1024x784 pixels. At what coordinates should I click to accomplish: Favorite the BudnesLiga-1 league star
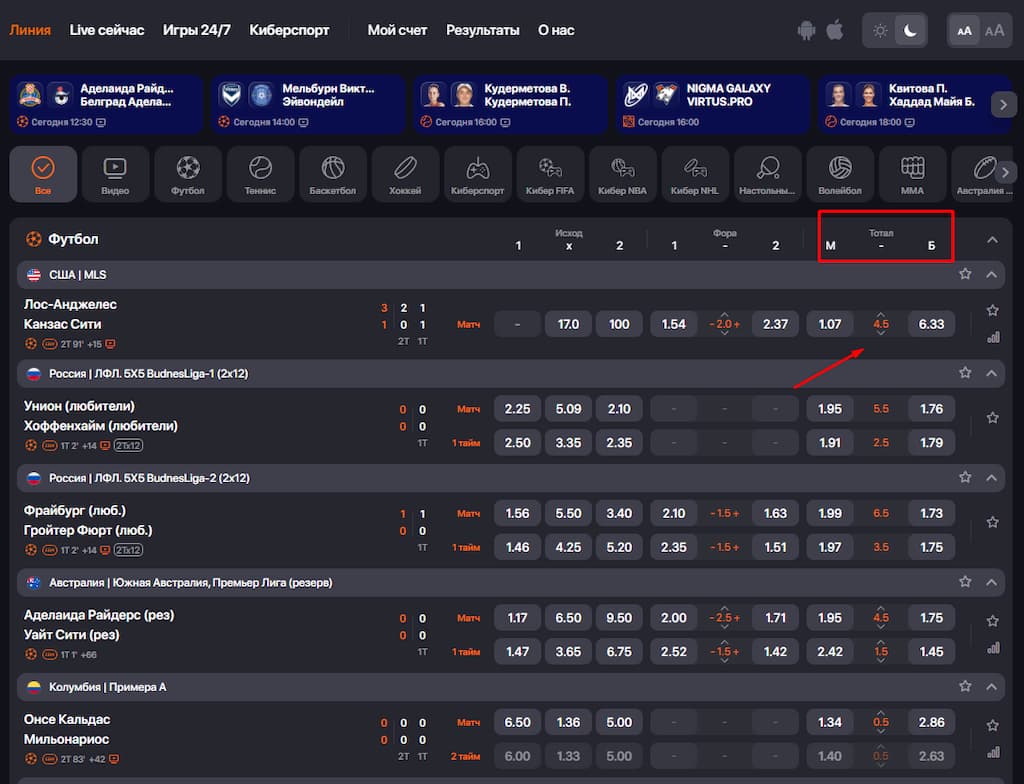coord(965,372)
